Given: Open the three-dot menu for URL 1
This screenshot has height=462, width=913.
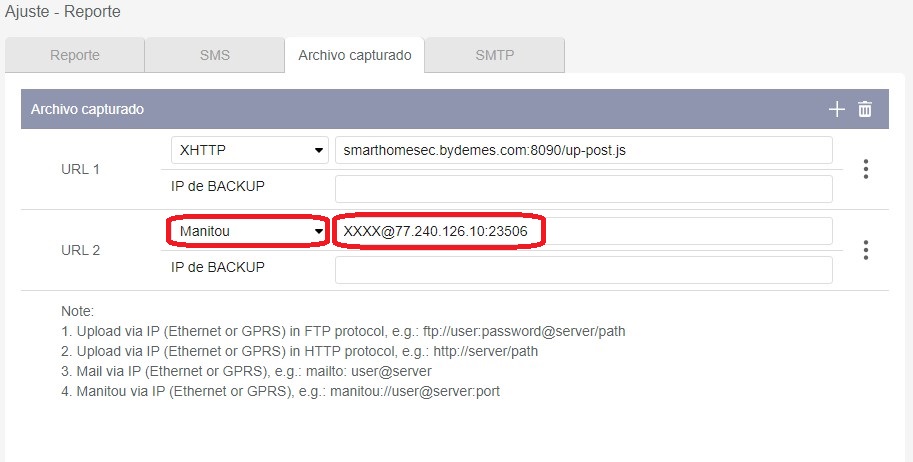Looking at the screenshot, I should [866, 169].
